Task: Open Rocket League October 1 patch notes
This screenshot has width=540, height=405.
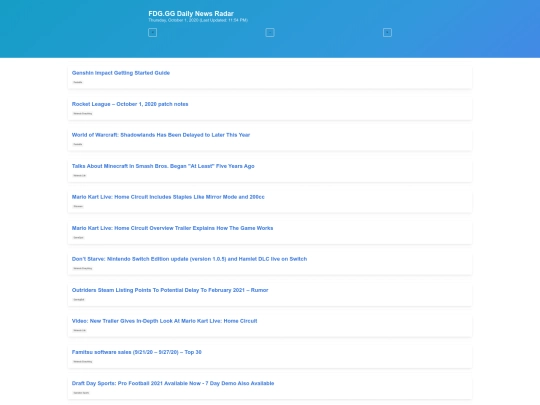Action: 130,104
